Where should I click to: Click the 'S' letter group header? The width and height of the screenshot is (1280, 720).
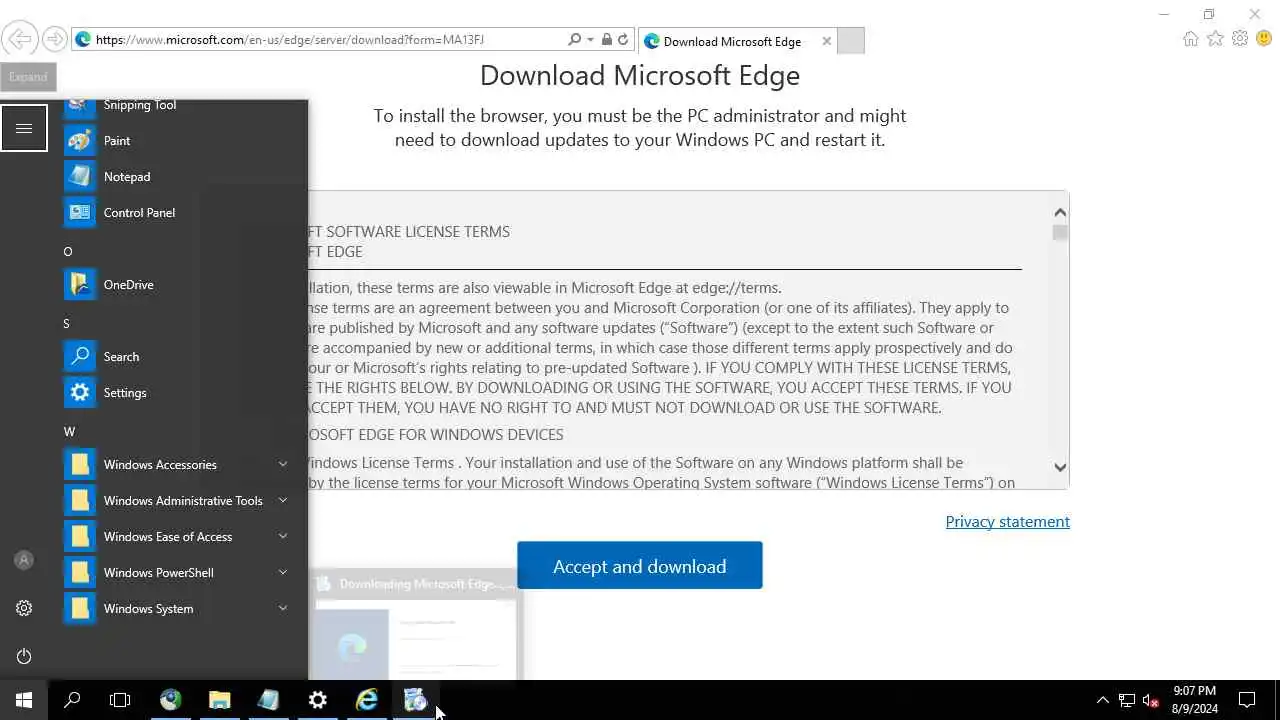(67, 323)
